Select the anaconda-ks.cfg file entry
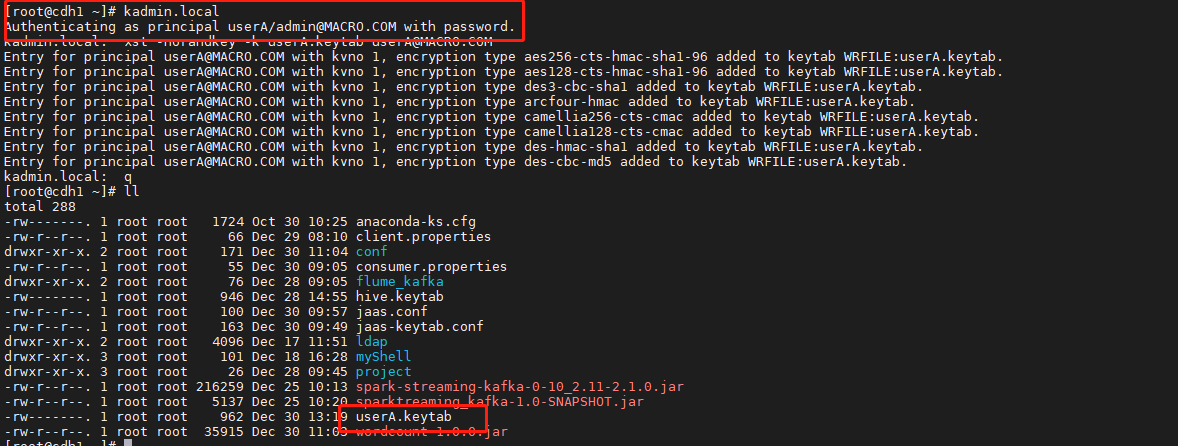1178x446 pixels. pyautogui.click(x=415, y=221)
